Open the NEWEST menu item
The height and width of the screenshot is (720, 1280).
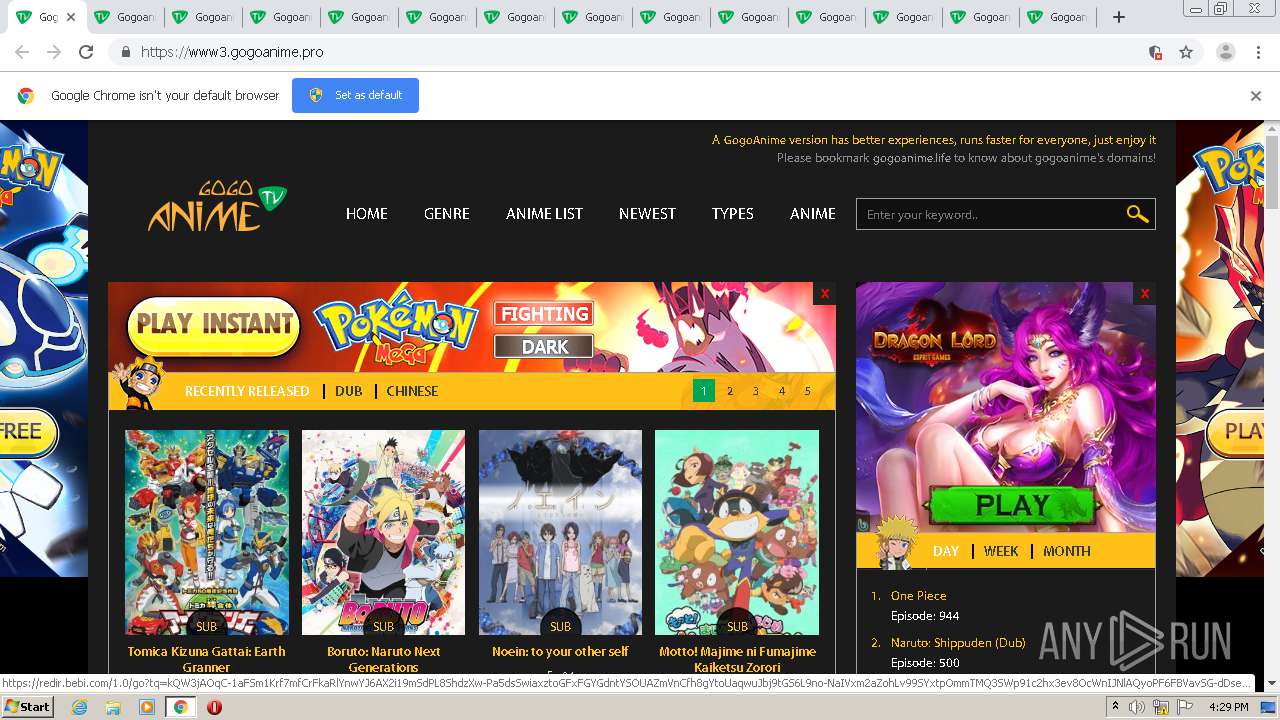tap(647, 214)
